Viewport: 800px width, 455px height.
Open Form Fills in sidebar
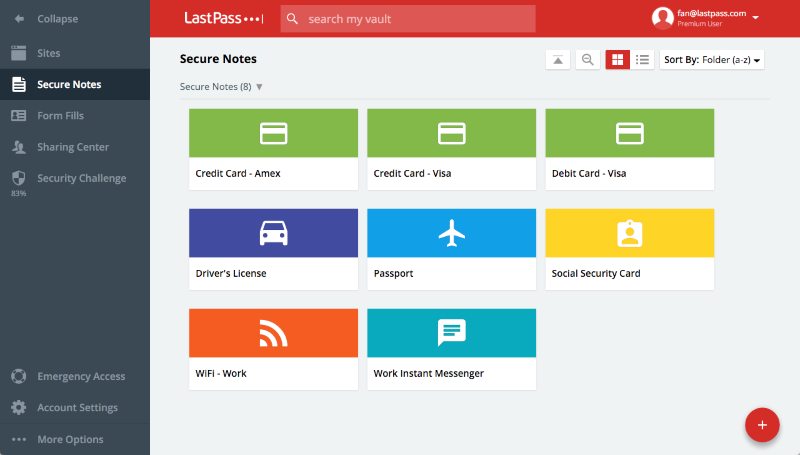pyautogui.click(x=59, y=116)
